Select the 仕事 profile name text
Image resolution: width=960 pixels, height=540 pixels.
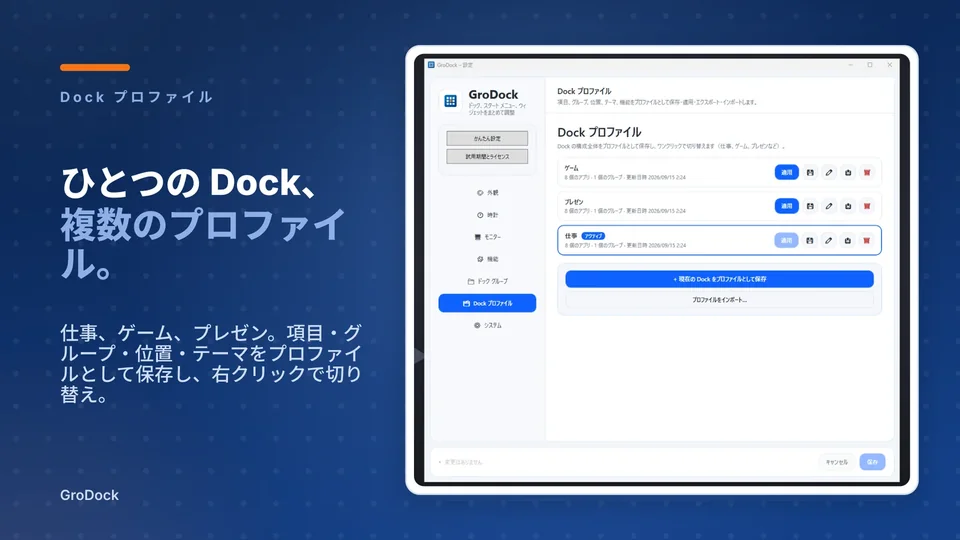tap(571, 236)
